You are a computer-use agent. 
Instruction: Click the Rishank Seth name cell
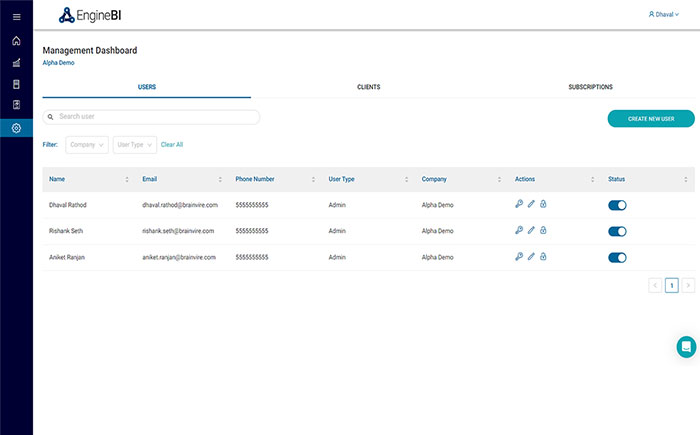point(66,231)
